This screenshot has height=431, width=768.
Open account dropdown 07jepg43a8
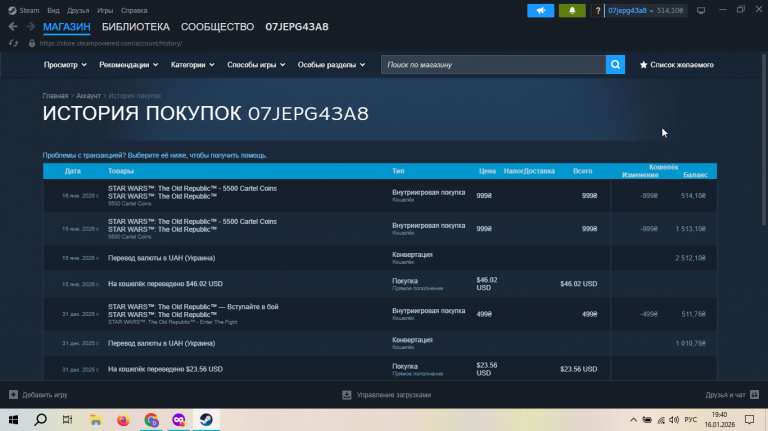630,10
